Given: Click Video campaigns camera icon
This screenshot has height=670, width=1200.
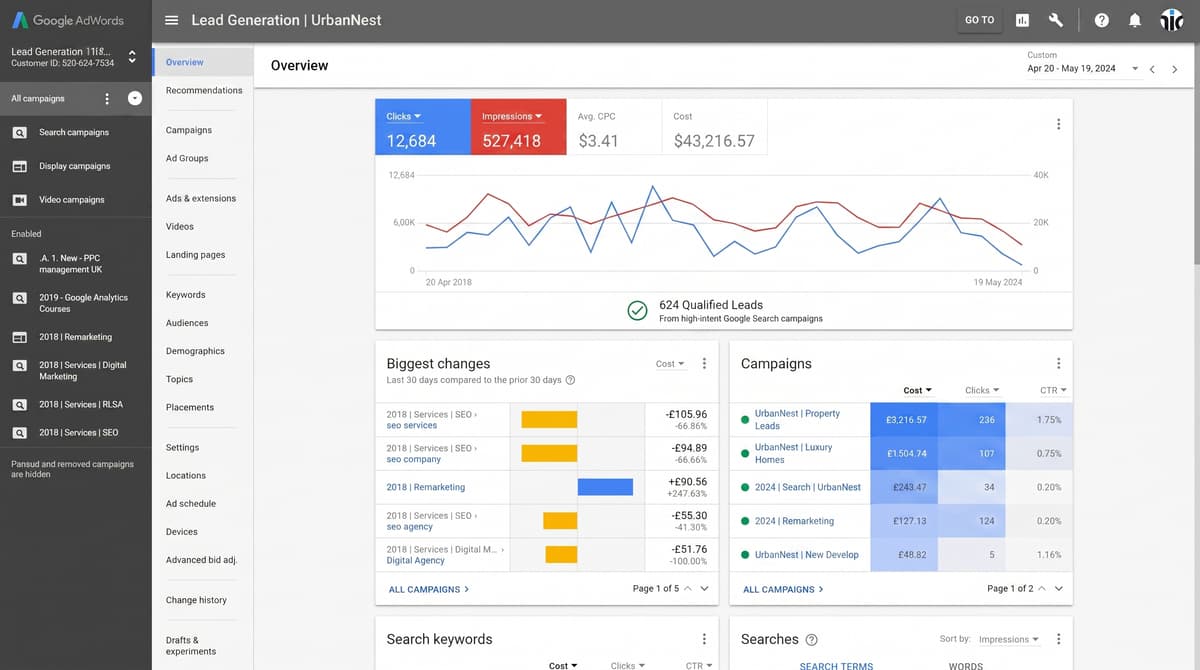Looking at the screenshot, I should pos(19,200).
